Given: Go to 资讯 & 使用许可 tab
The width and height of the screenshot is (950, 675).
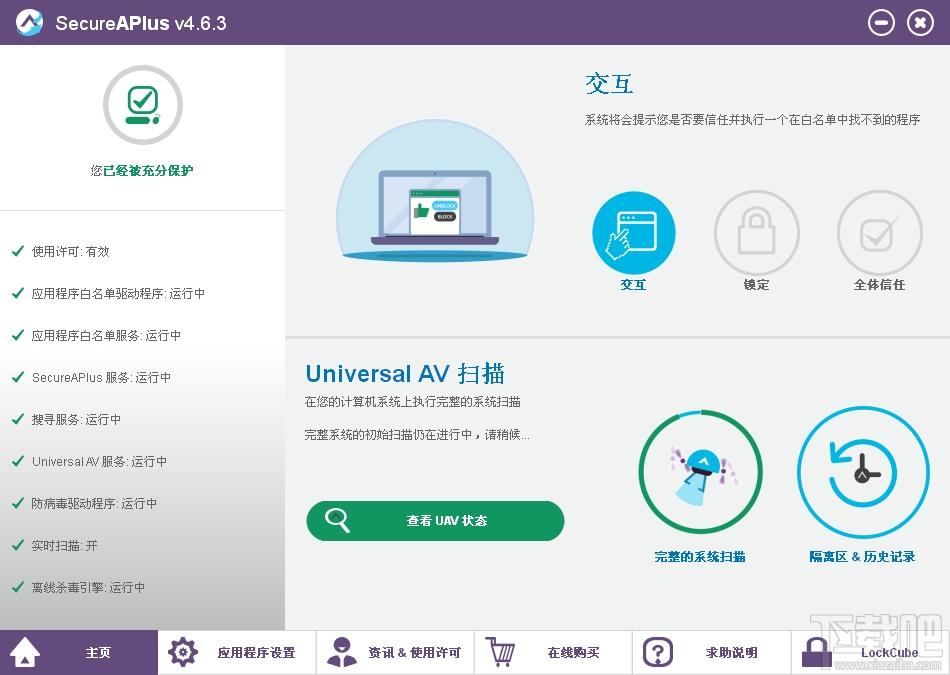Looking at the screenshot, I should (395, 653).
